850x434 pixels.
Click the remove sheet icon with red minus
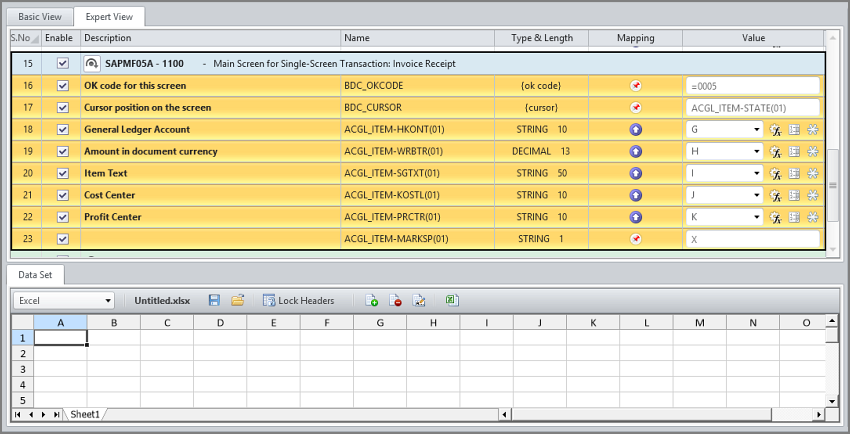396,300
